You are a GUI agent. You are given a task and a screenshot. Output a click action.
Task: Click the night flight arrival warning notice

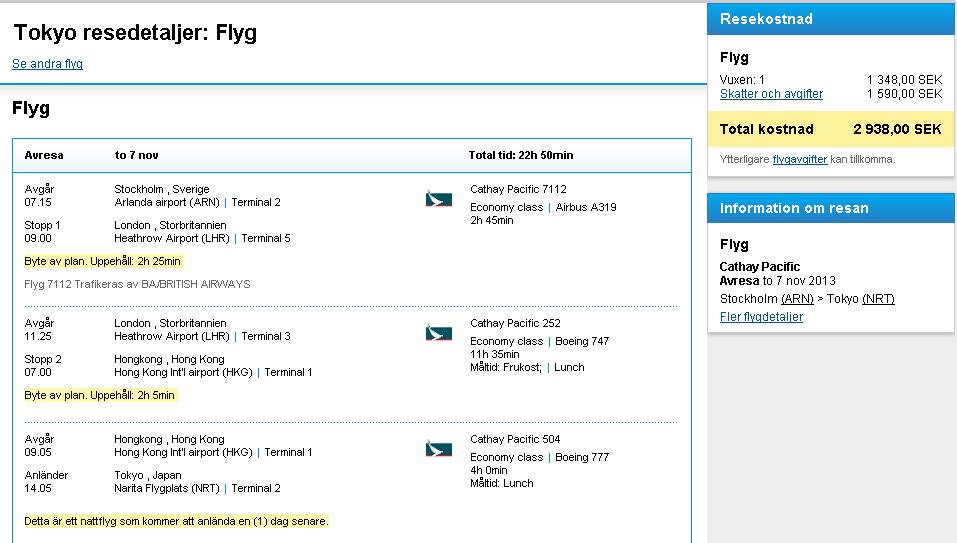pos(176,521)
